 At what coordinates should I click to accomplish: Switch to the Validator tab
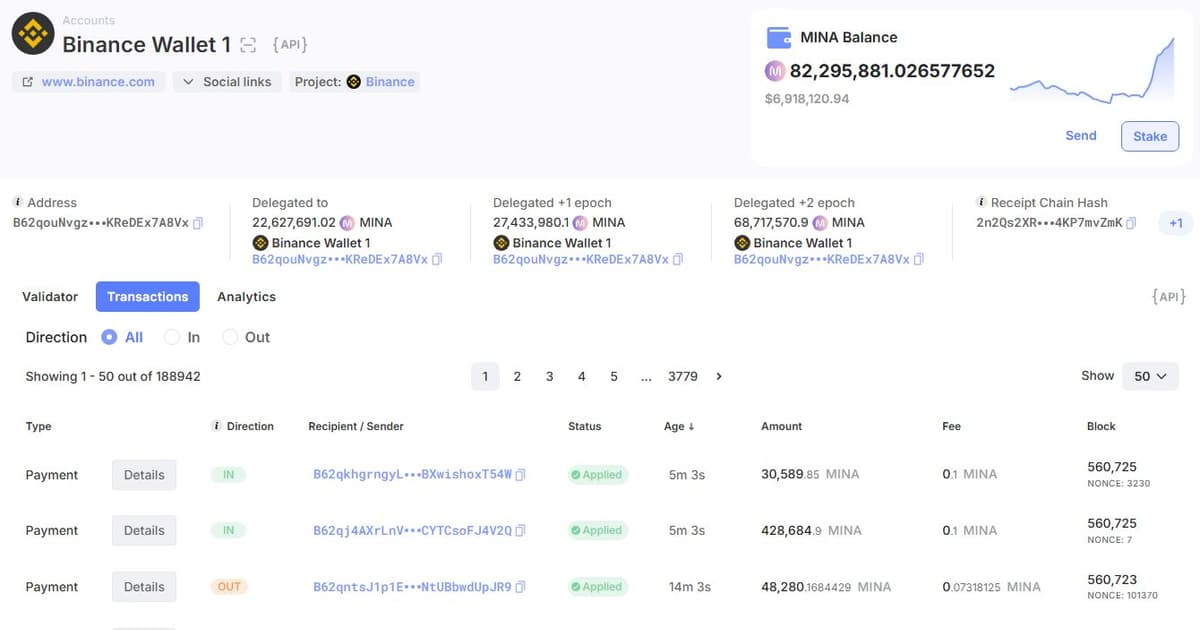[50, 297]
